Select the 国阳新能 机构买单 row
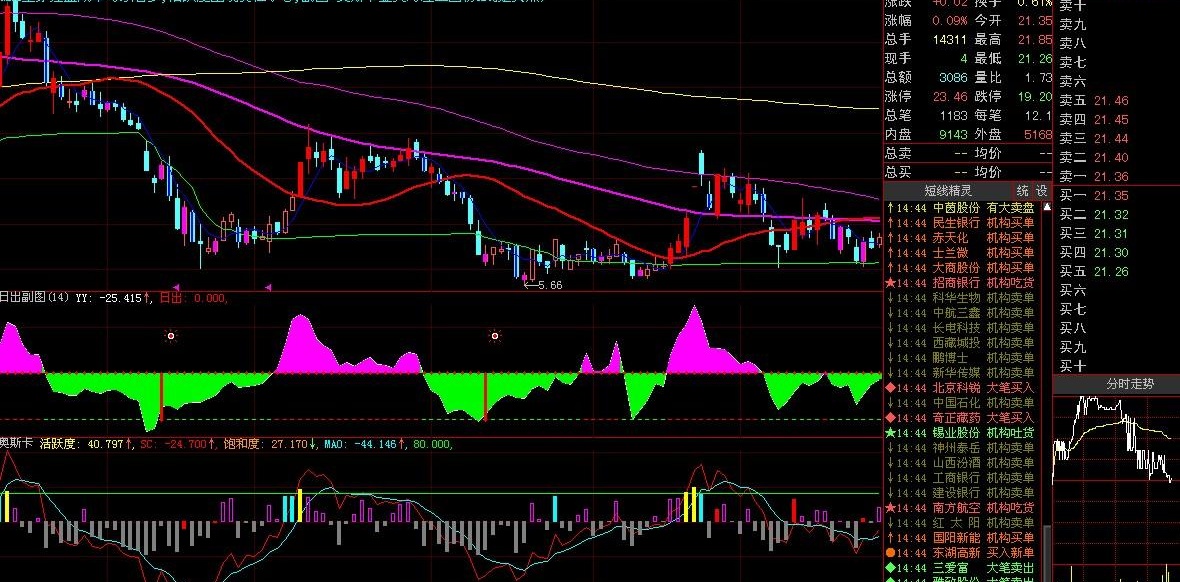 tap(963, 538)
